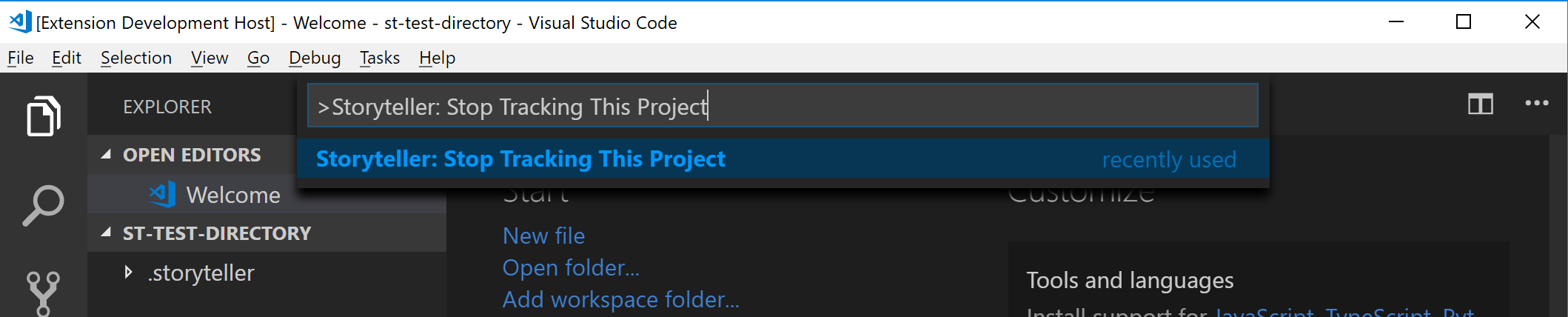Maximize the Visual Studio Code window
Viewport: 1568px width, 317px height.
point(1463,22)
